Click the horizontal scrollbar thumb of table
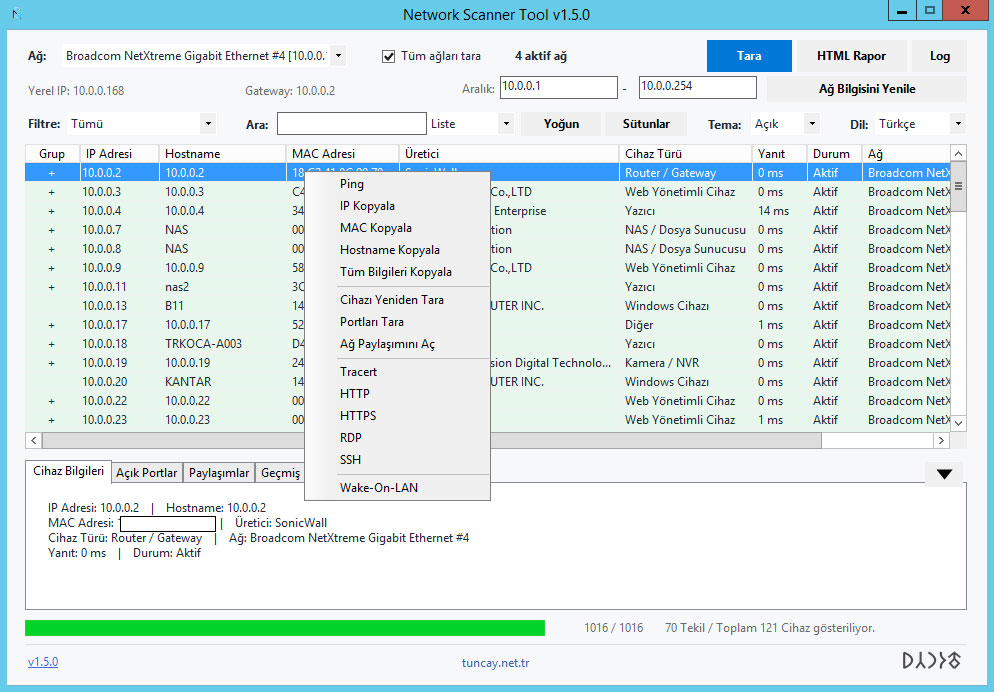This screenshot has height=692, width=994. [431, 440]
